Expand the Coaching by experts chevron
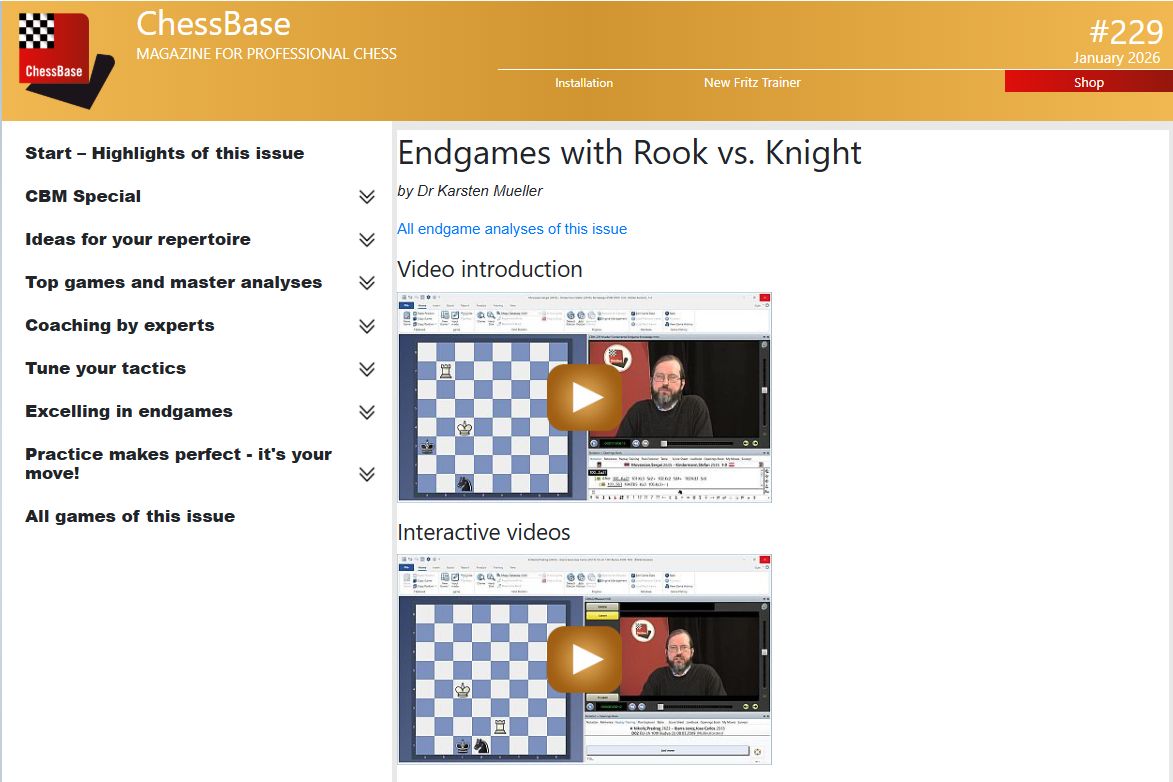This screenshot has height=782, width=1173. pos(367,326)
